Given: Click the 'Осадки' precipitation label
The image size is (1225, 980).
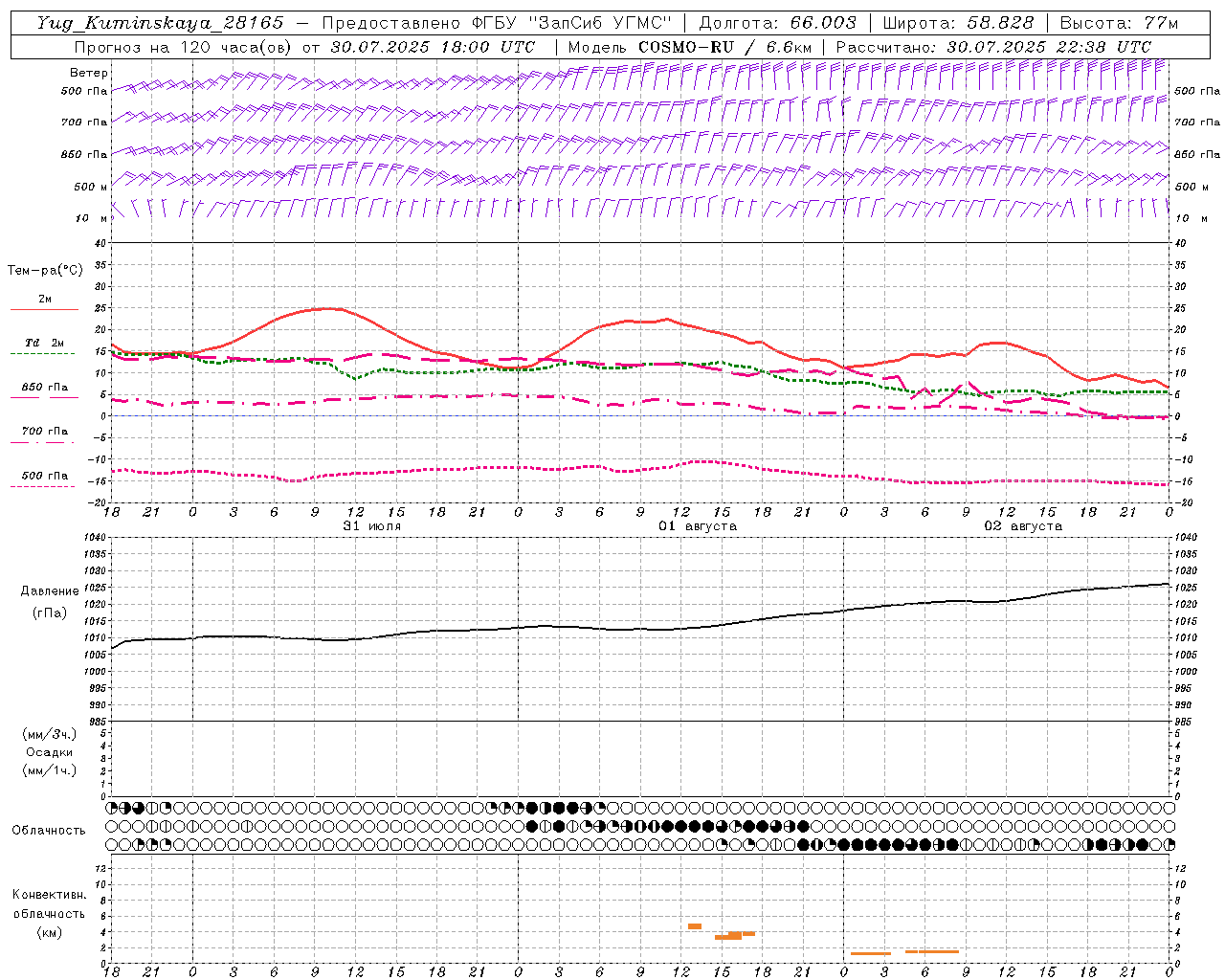Looking at the screenshot, I should 50,752.
